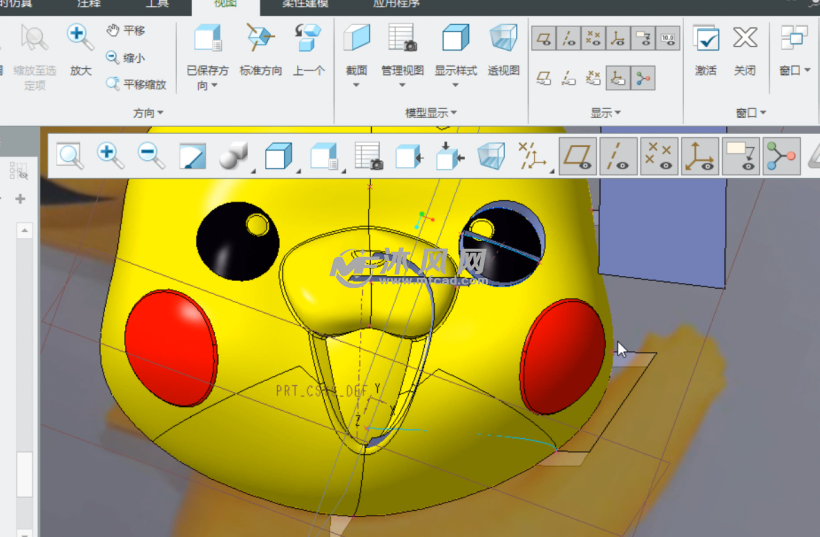This screenshot has width=820, height=537.
Task: Toggle plane display in ribbon 显示 group
Action: (544, 38)
